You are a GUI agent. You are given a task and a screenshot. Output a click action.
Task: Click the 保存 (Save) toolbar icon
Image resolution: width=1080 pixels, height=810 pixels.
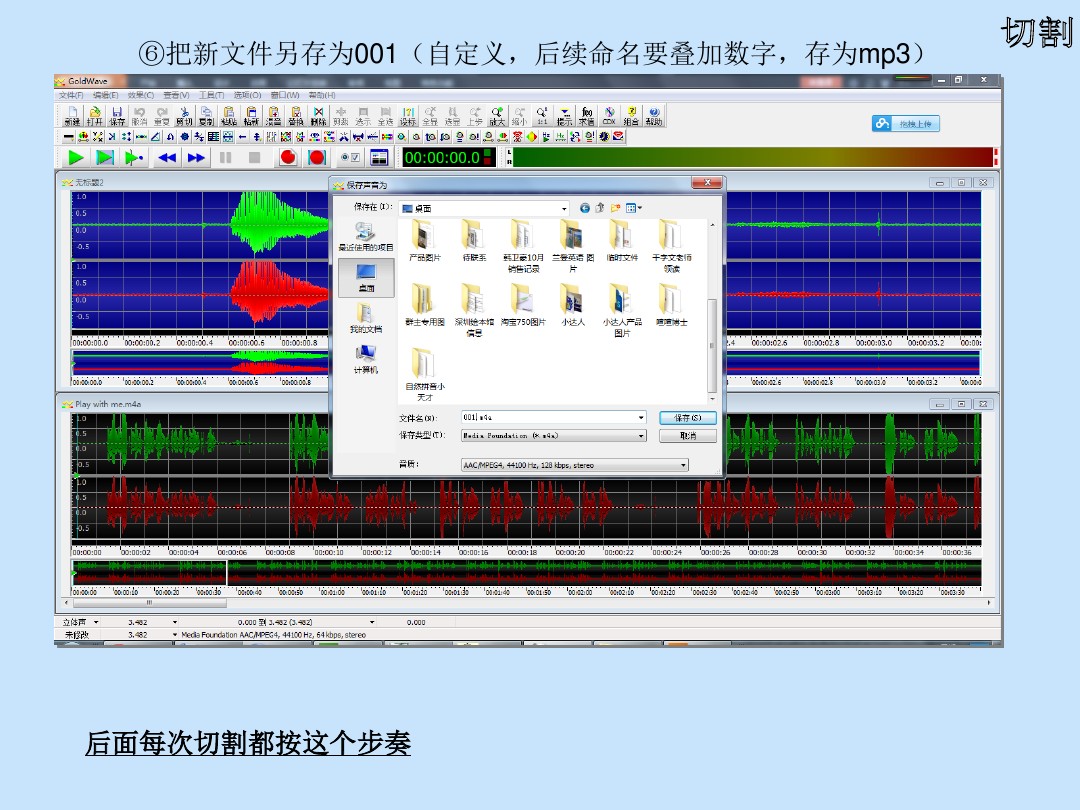coord(117,115)
